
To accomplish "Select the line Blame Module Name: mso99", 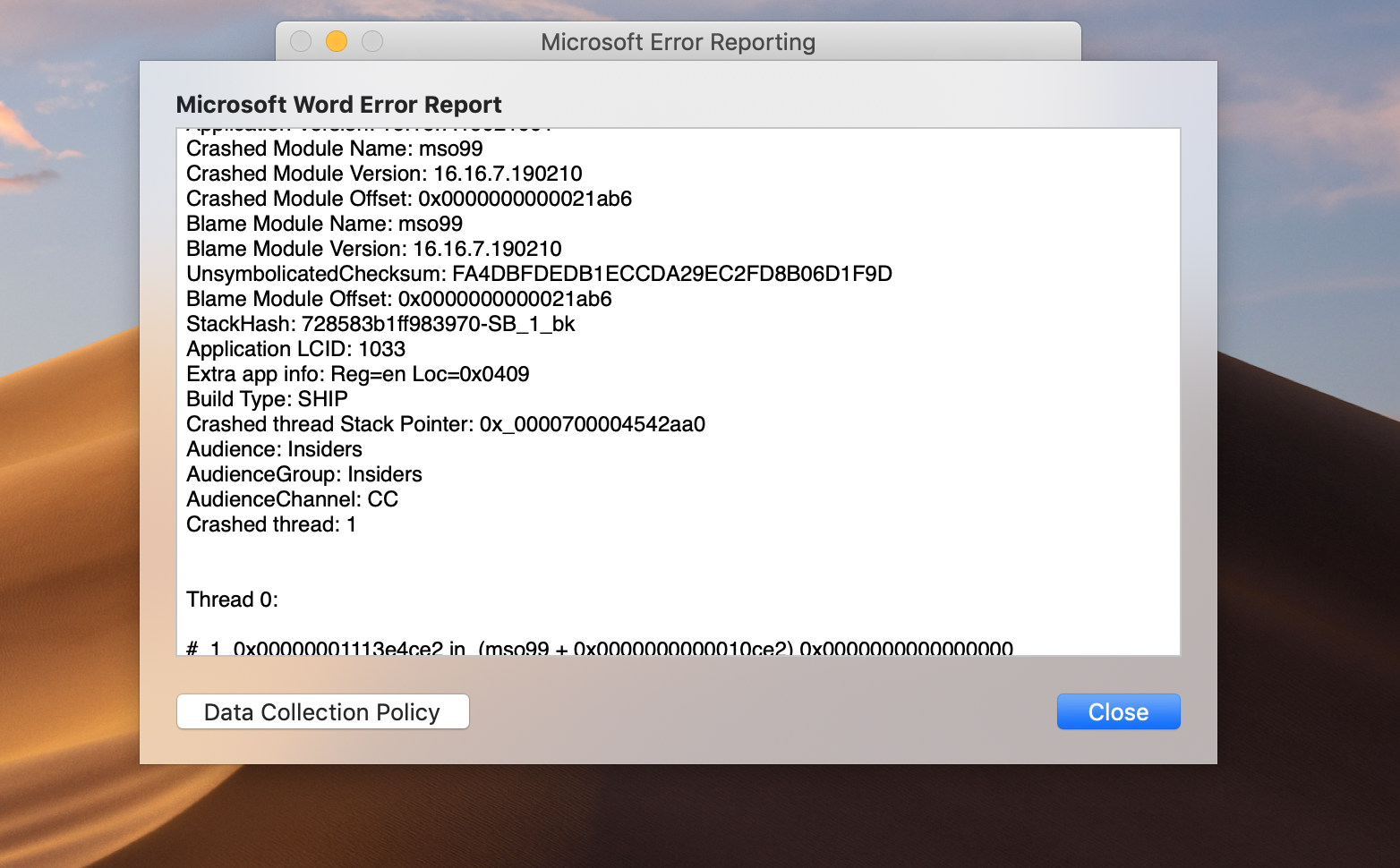I will pos(324,224).
